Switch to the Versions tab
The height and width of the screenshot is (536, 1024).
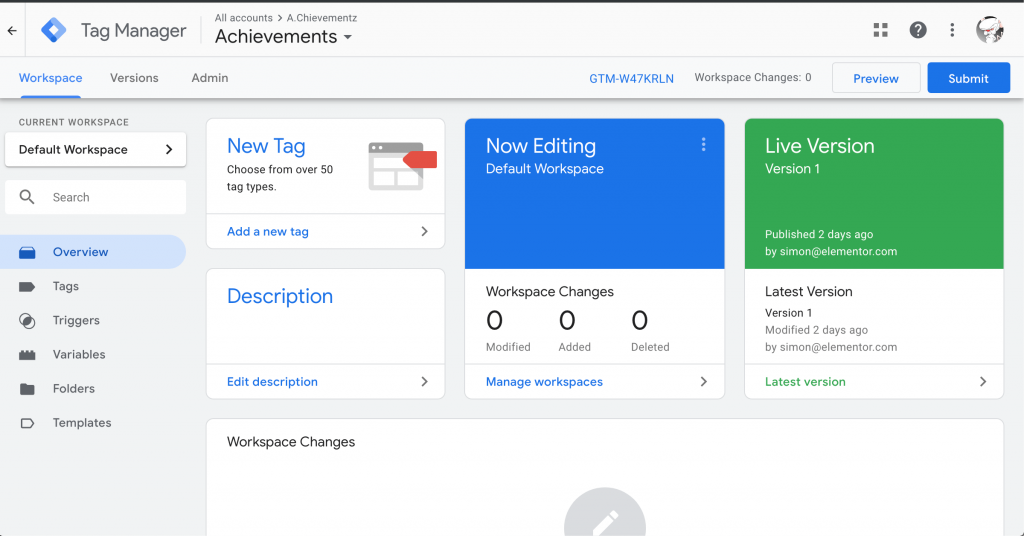[134, 78]
